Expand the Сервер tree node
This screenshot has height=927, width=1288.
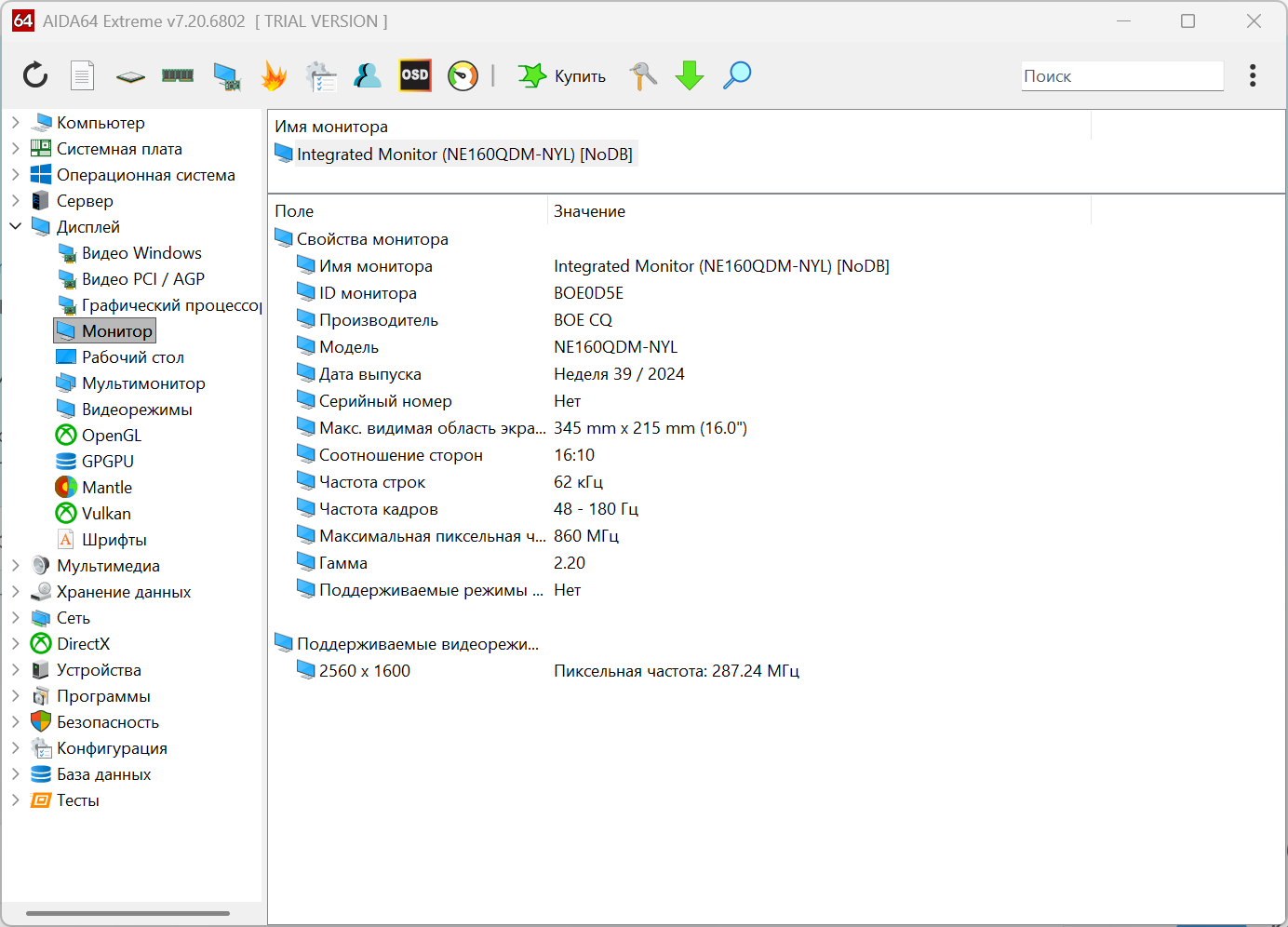pos(15,200)
